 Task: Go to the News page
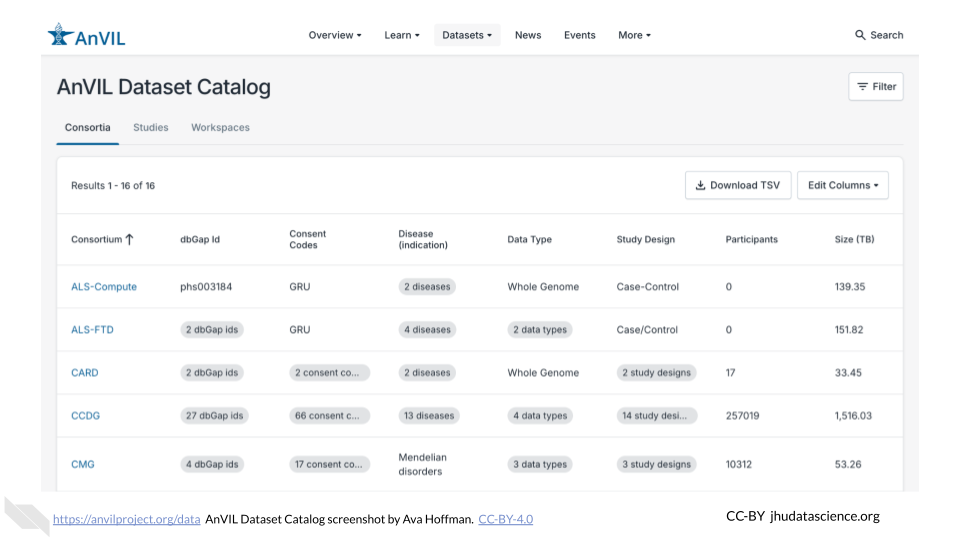[x=528, y=35]
